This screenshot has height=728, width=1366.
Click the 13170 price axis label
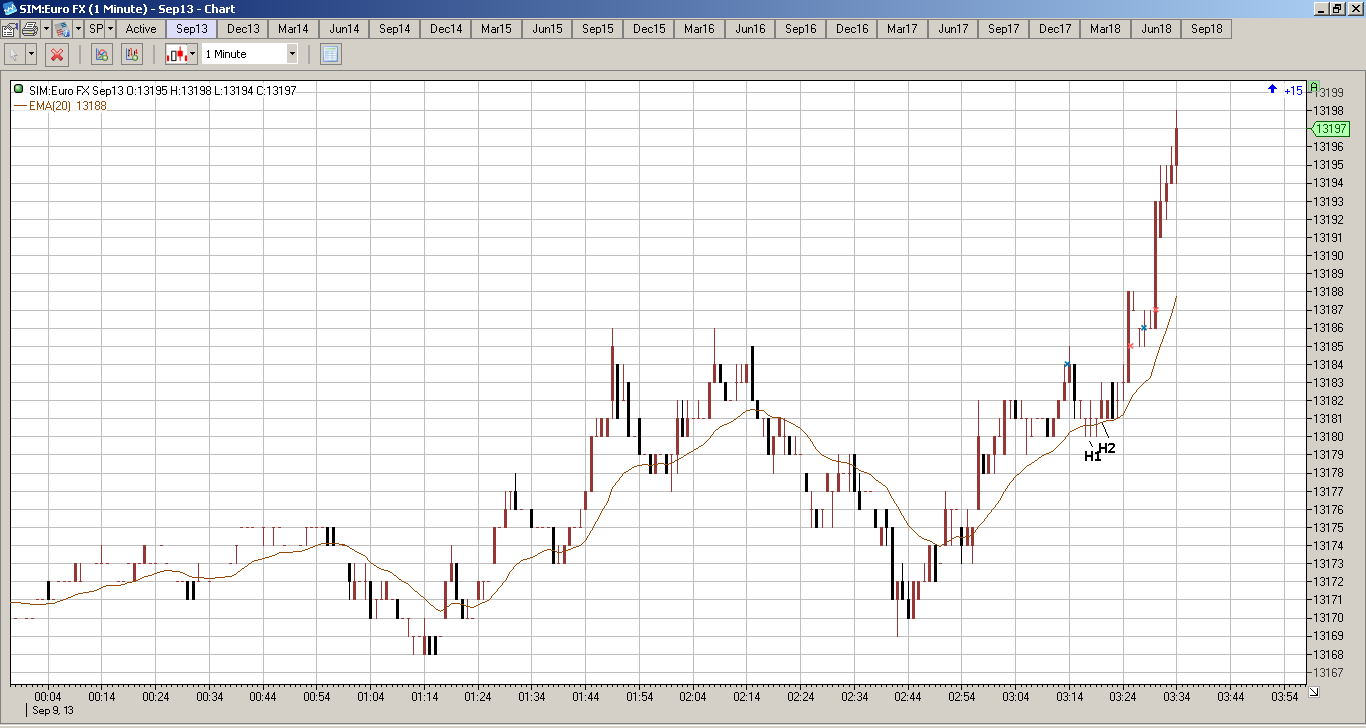(x=1328, y=618)
